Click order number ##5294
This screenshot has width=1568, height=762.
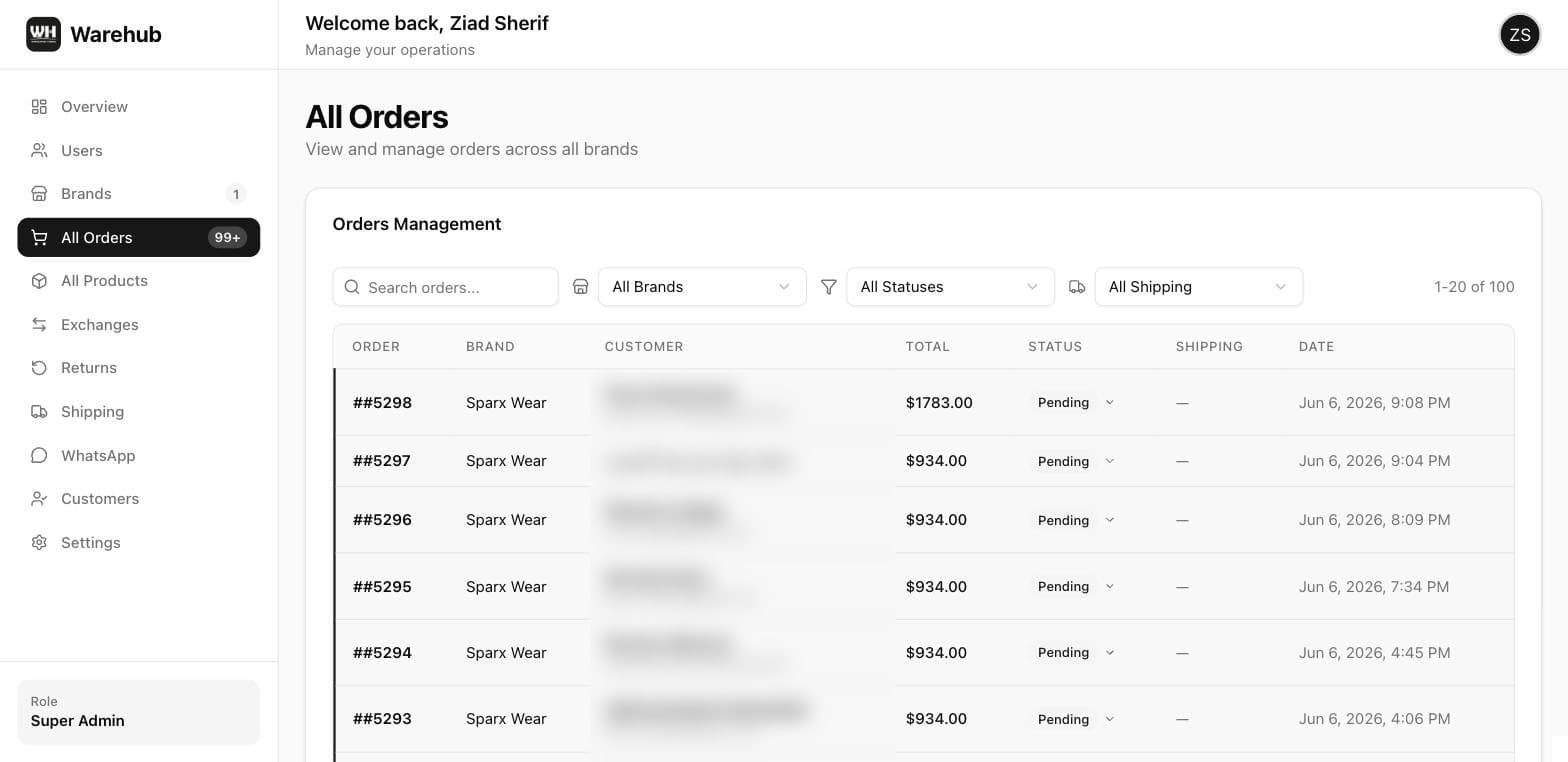click(x=382, y=652)
